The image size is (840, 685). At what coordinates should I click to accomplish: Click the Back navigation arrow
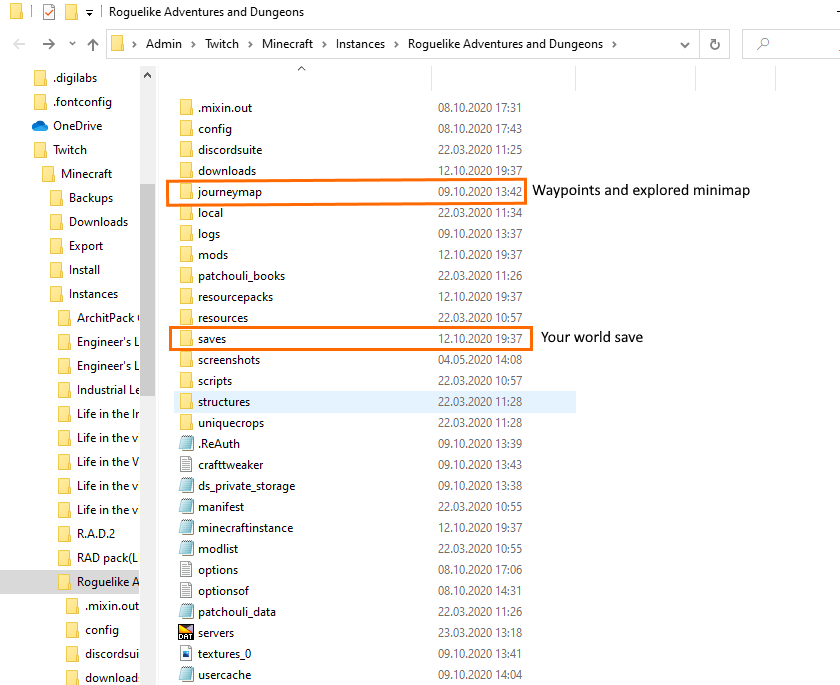pyautogui.click(x=19, y=44)
